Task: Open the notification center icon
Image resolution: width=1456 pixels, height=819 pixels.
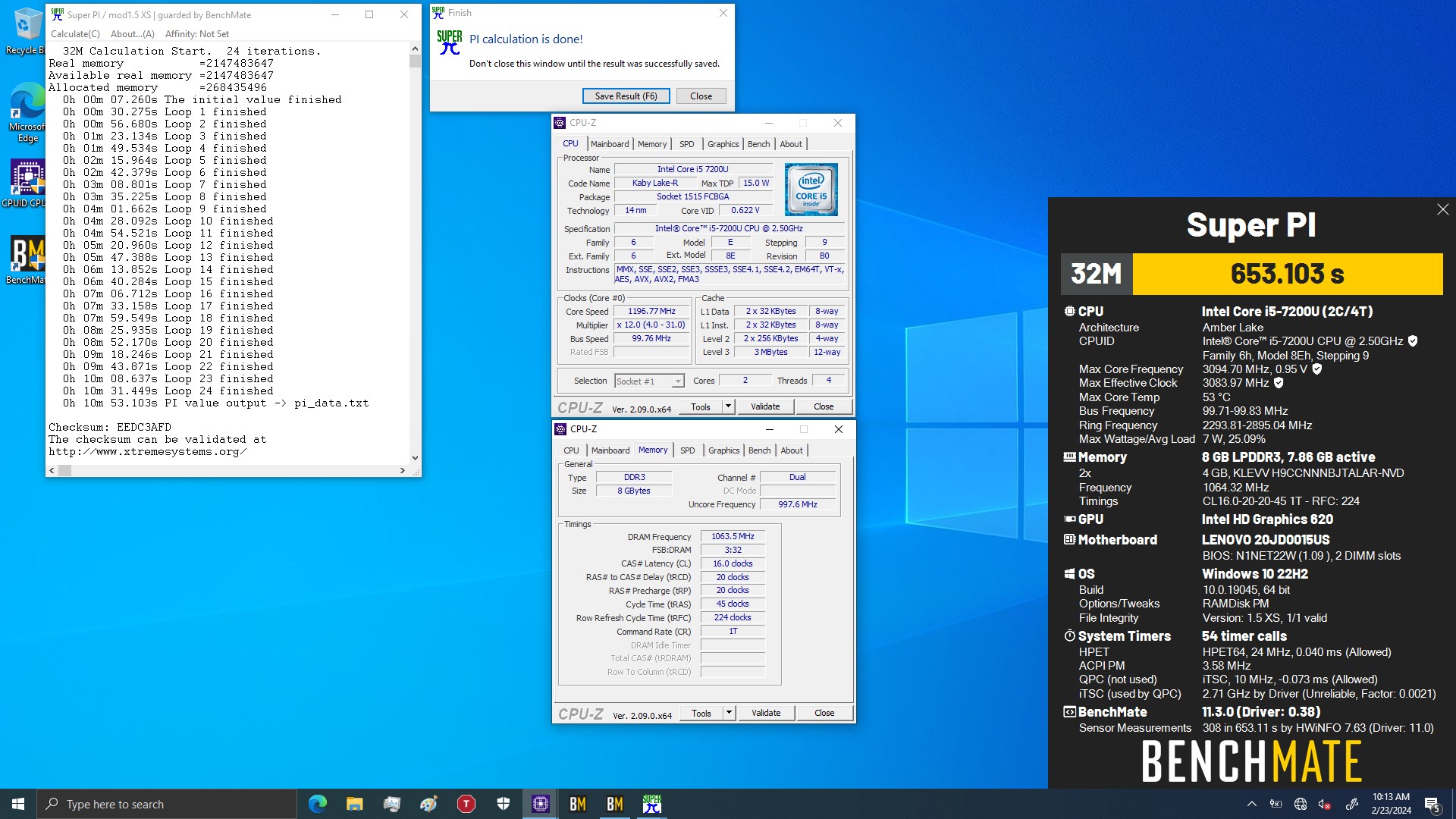Action: 1432,804
